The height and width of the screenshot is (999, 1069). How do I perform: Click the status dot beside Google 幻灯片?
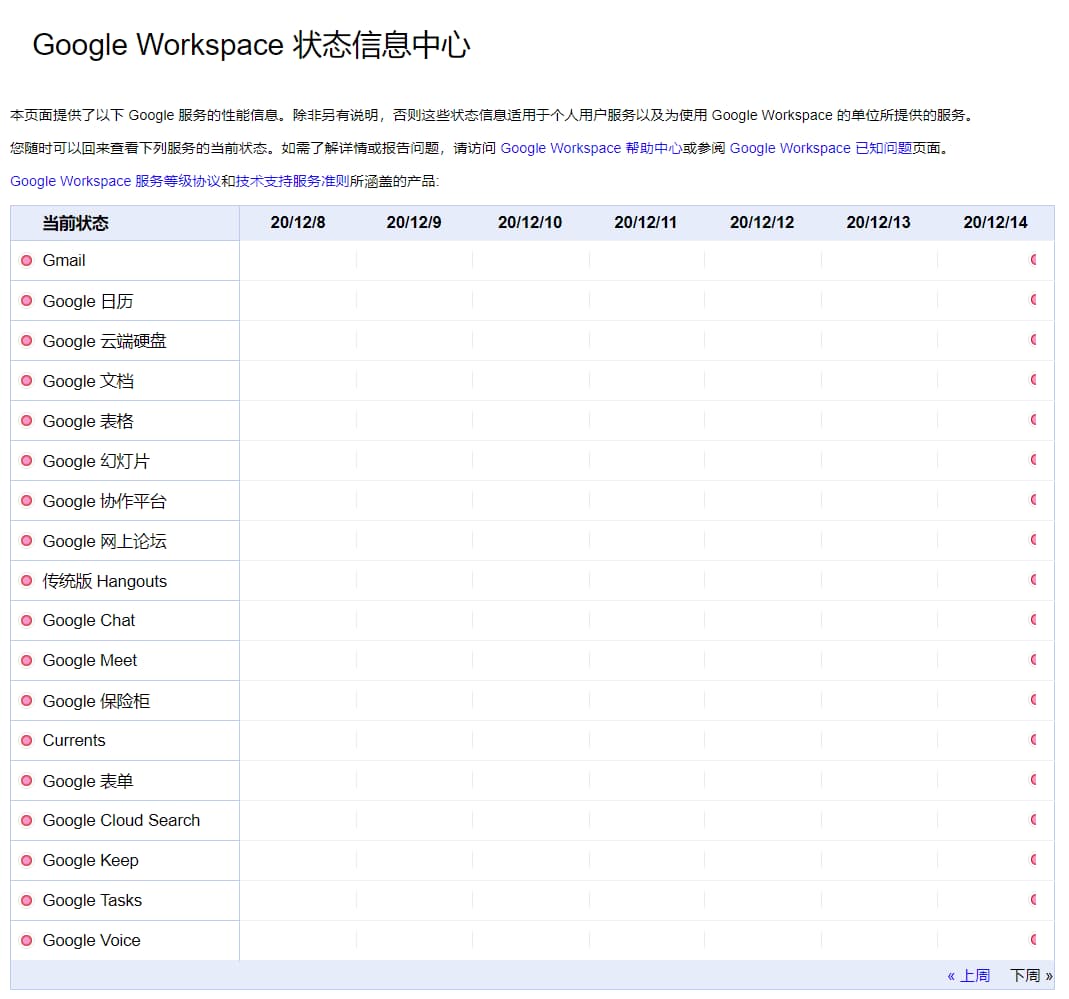[27, 461]
